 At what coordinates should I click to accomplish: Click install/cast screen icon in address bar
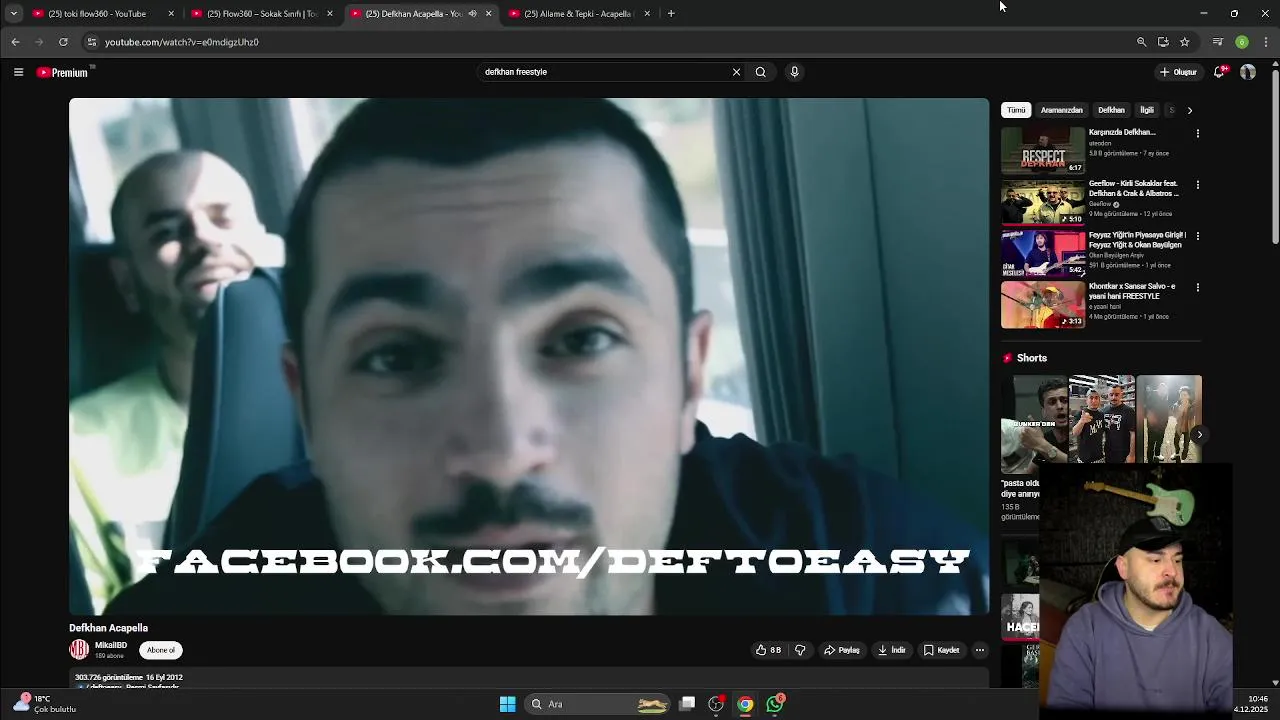1163,42
